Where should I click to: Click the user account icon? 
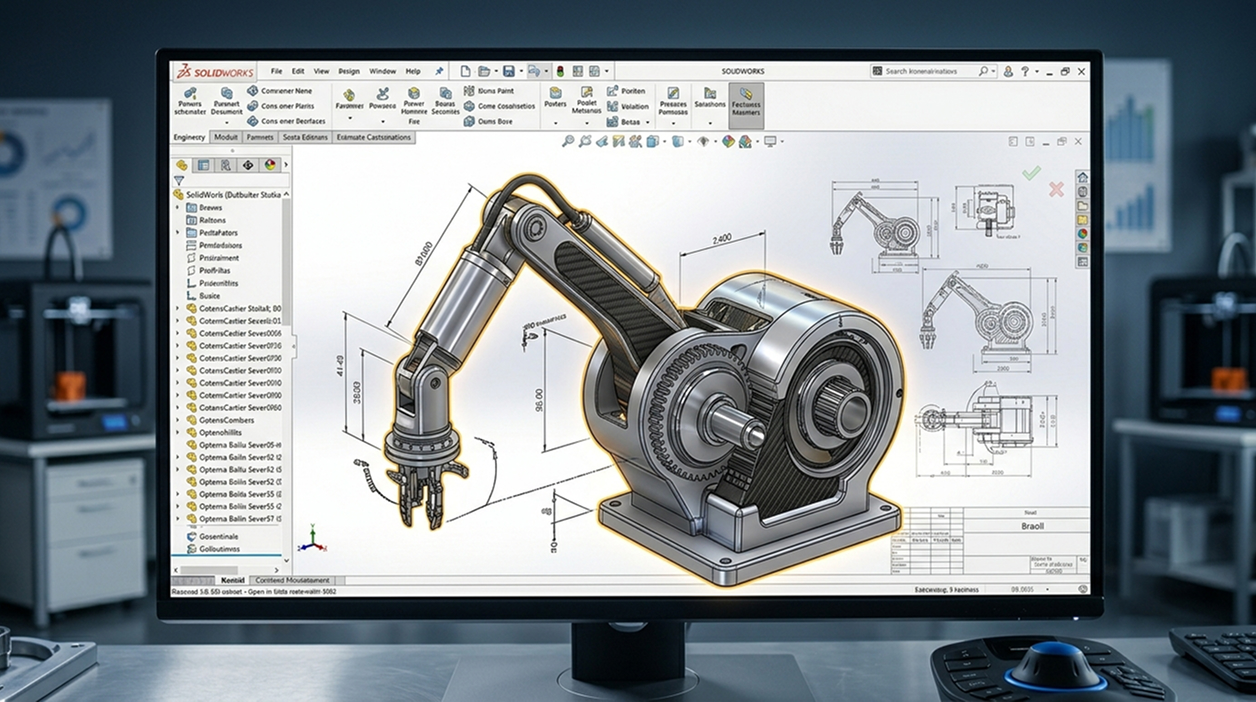[x=1008, y=71]
